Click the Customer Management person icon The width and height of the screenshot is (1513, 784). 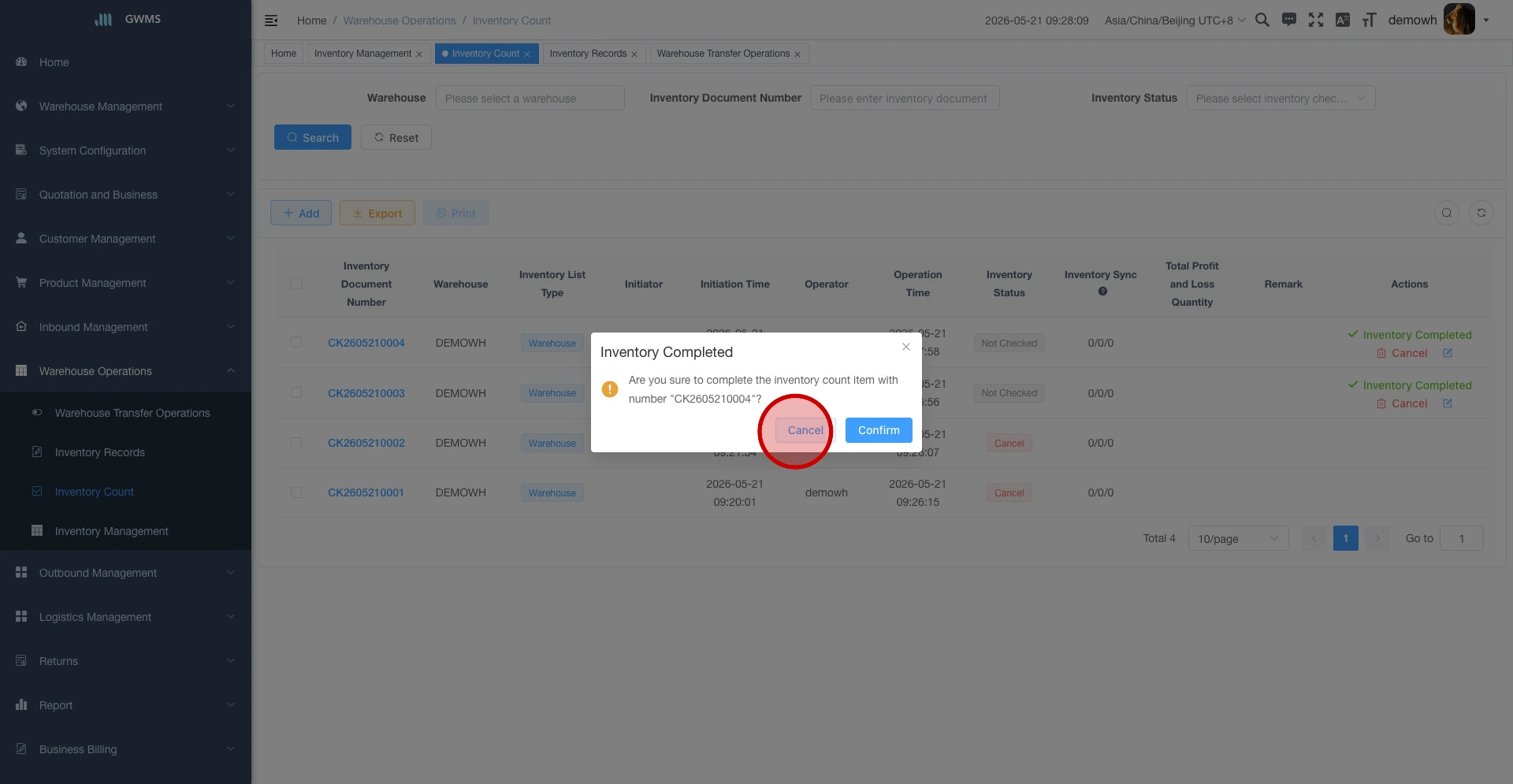coord(21,239)
